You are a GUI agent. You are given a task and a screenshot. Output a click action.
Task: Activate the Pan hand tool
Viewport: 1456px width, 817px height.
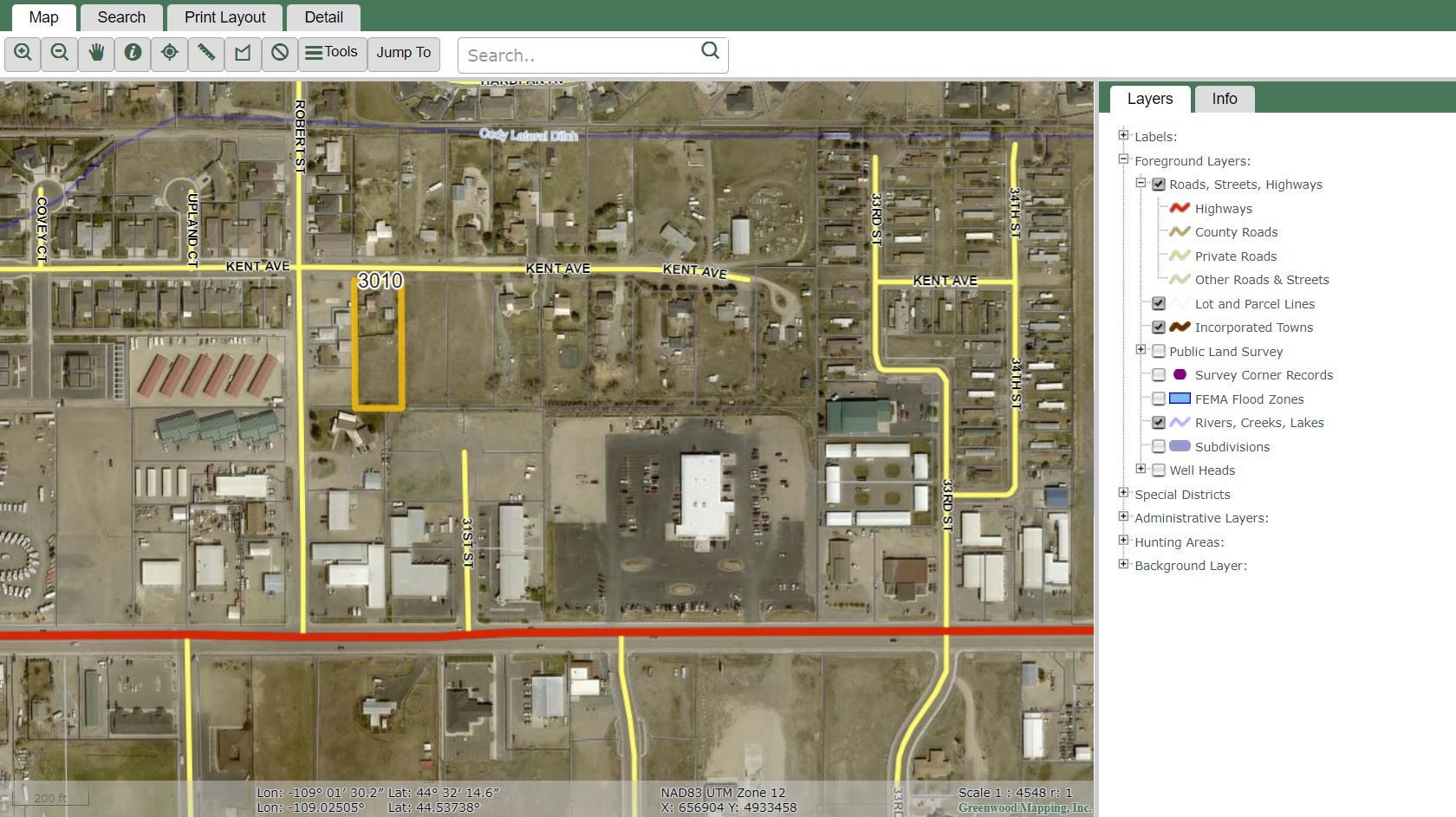[x=96, y=53]
